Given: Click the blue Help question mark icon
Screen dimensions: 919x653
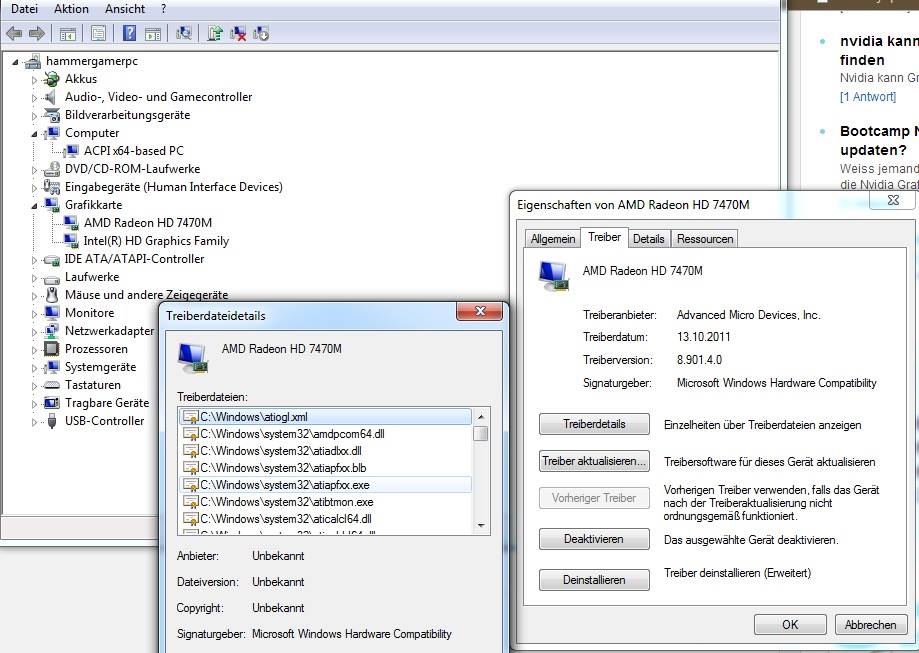Looking at the screenshot, I should [129, 33].
